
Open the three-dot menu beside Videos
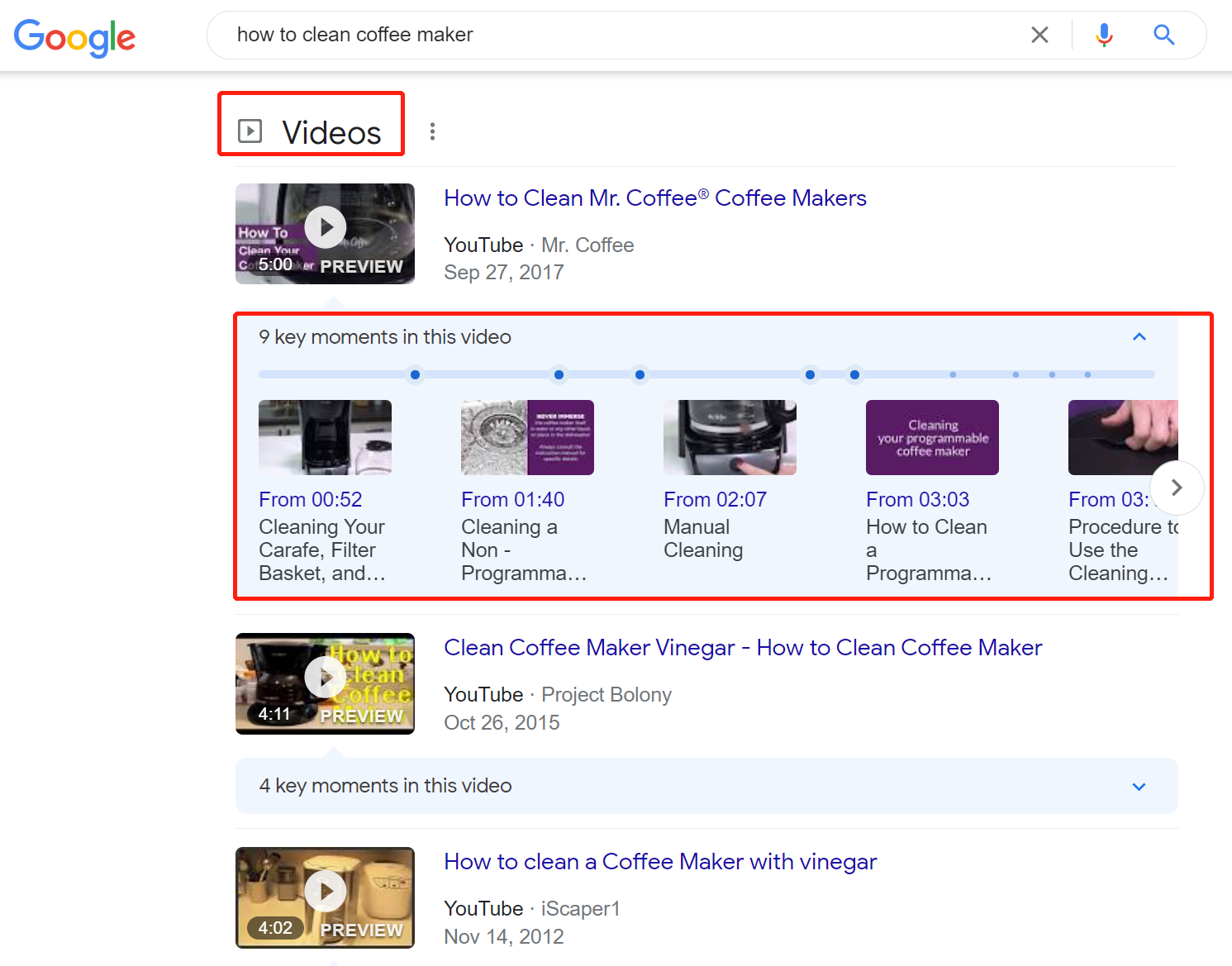point(432,131)
